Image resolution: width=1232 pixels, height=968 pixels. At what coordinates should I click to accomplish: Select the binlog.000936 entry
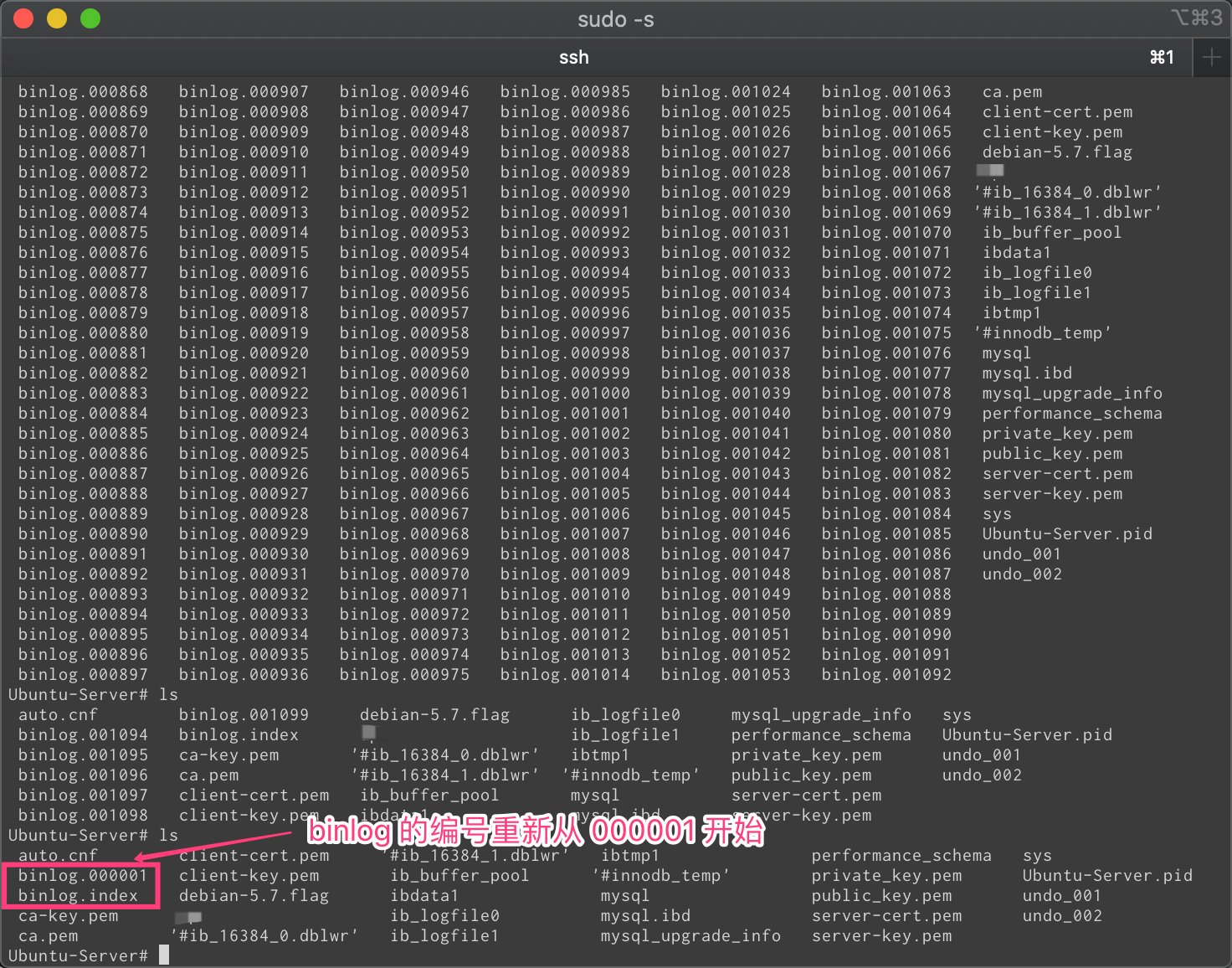[244, 674]
